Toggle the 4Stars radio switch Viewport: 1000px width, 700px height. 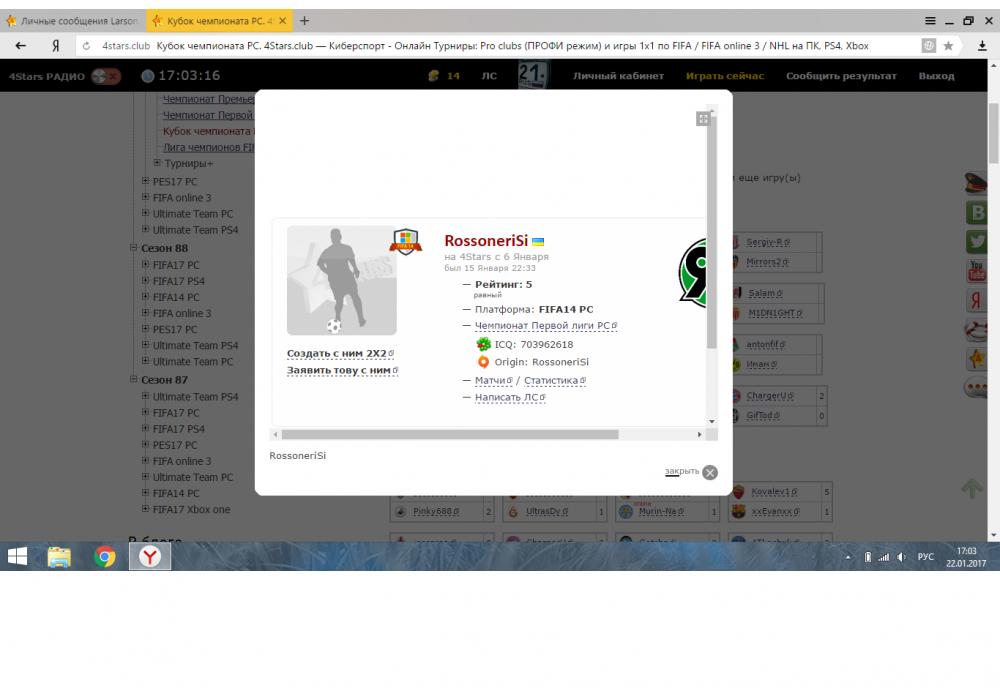[x=105, y=76]
